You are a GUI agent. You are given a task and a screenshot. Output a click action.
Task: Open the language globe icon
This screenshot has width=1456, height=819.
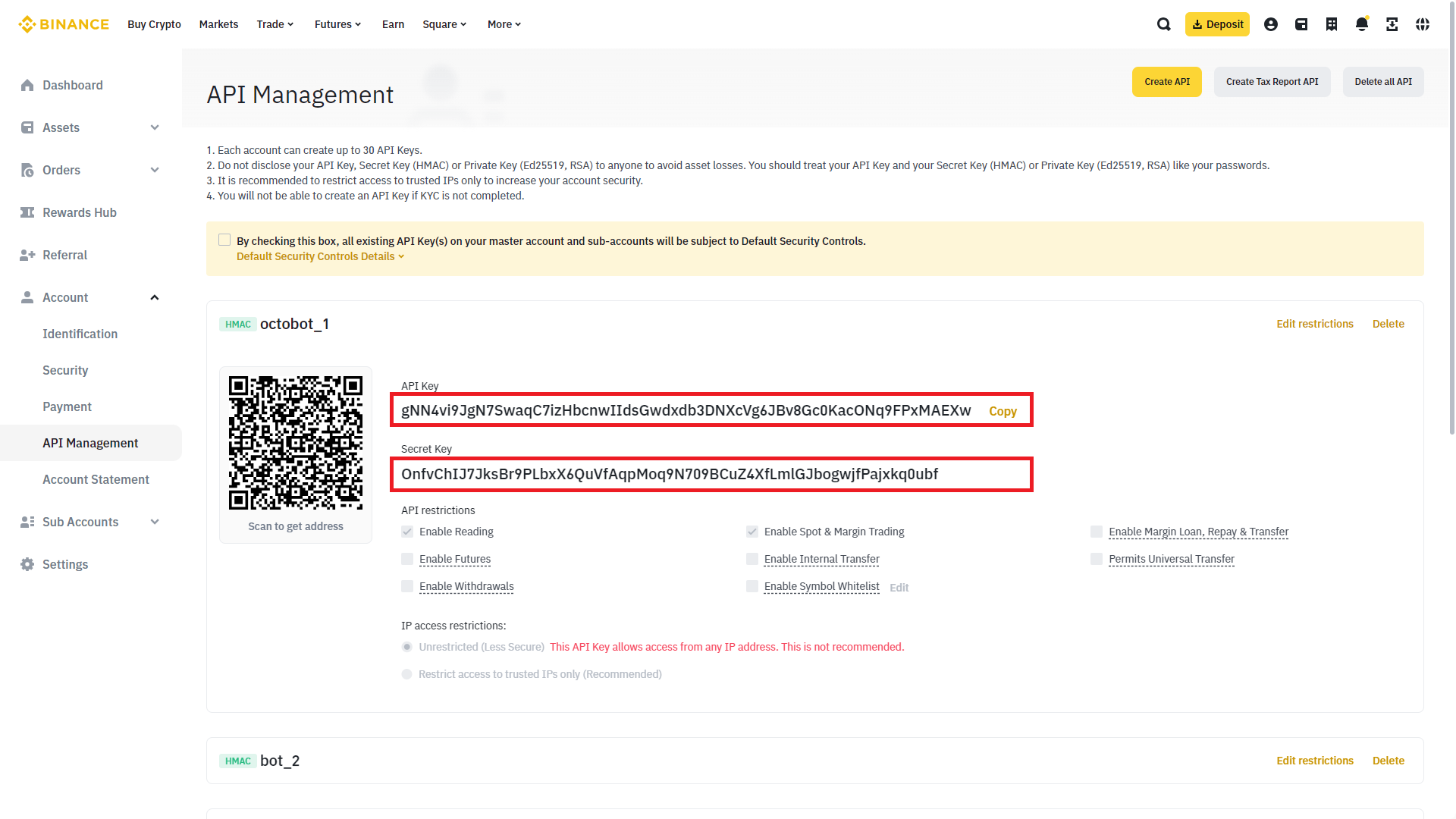(x=1423, y=24)
